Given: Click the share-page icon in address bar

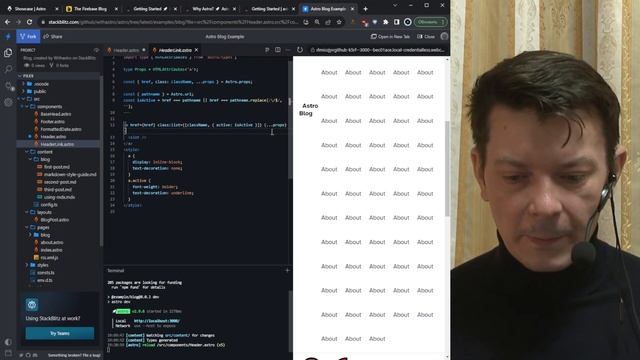Looking at the screenshot, I should [x=328, y=22].
